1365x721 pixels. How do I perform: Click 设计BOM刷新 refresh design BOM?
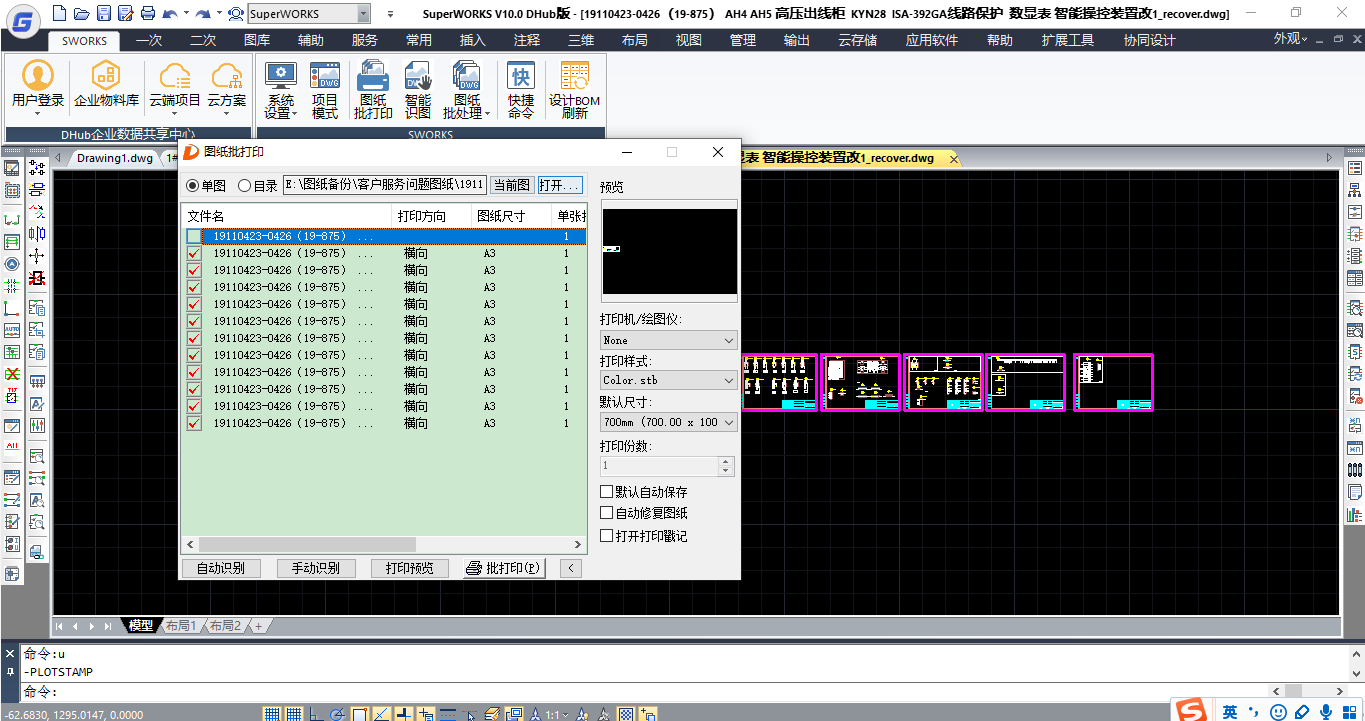[x=574, y=90]
